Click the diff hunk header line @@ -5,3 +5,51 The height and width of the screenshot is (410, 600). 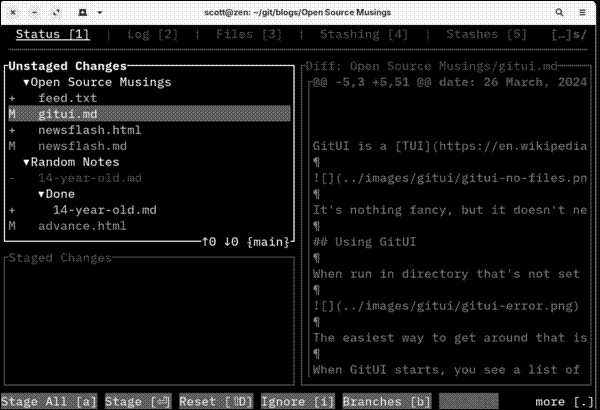pos(450,82)
